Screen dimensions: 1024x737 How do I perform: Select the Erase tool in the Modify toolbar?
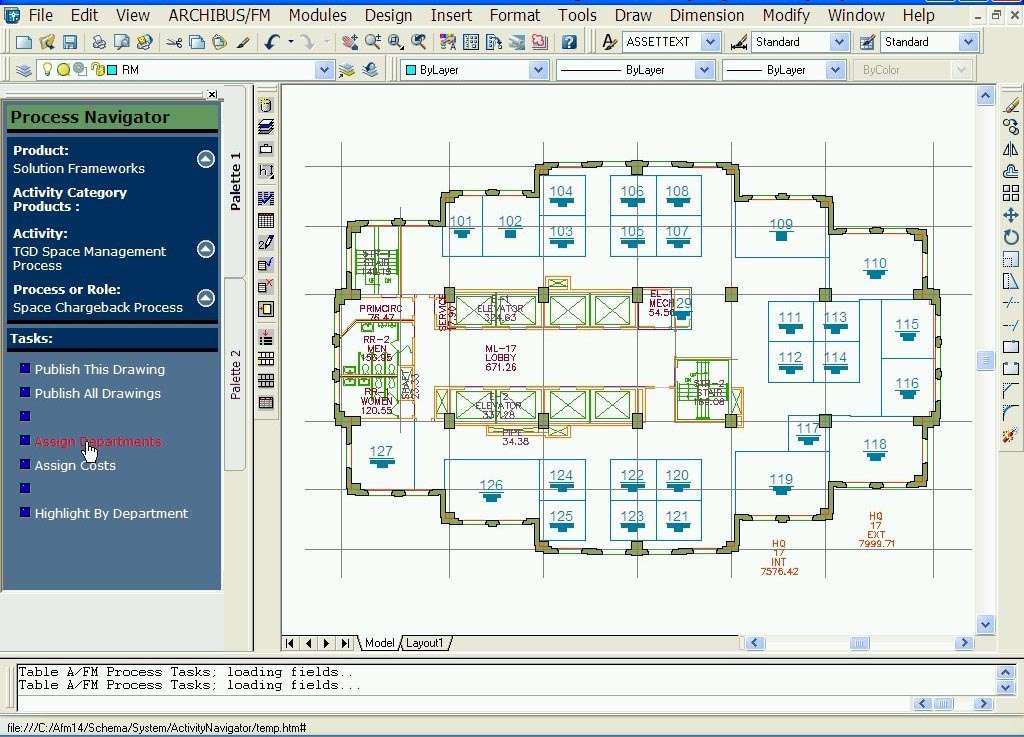(1010, 105)
